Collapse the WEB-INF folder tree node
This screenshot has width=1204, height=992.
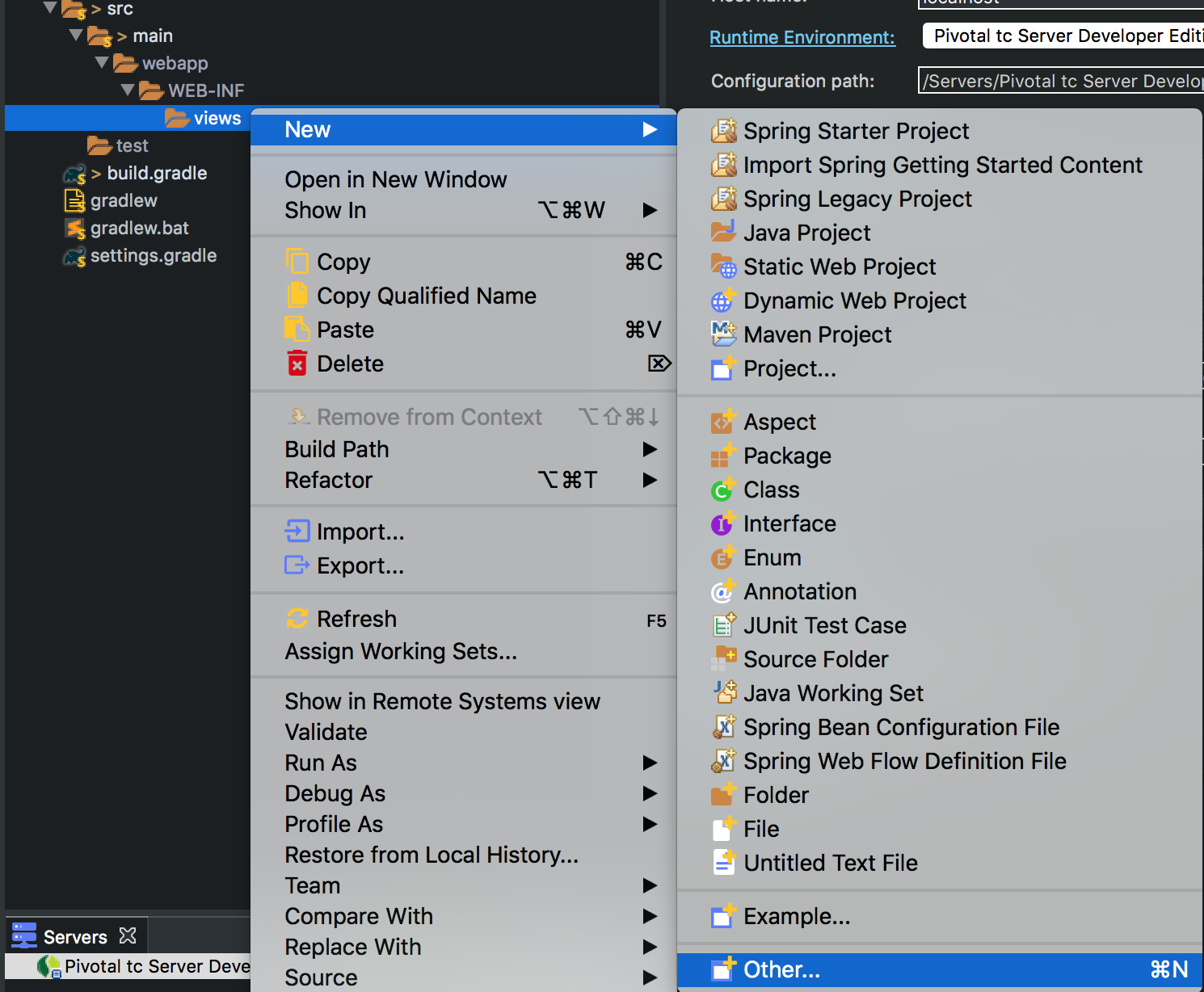[128, 90]
